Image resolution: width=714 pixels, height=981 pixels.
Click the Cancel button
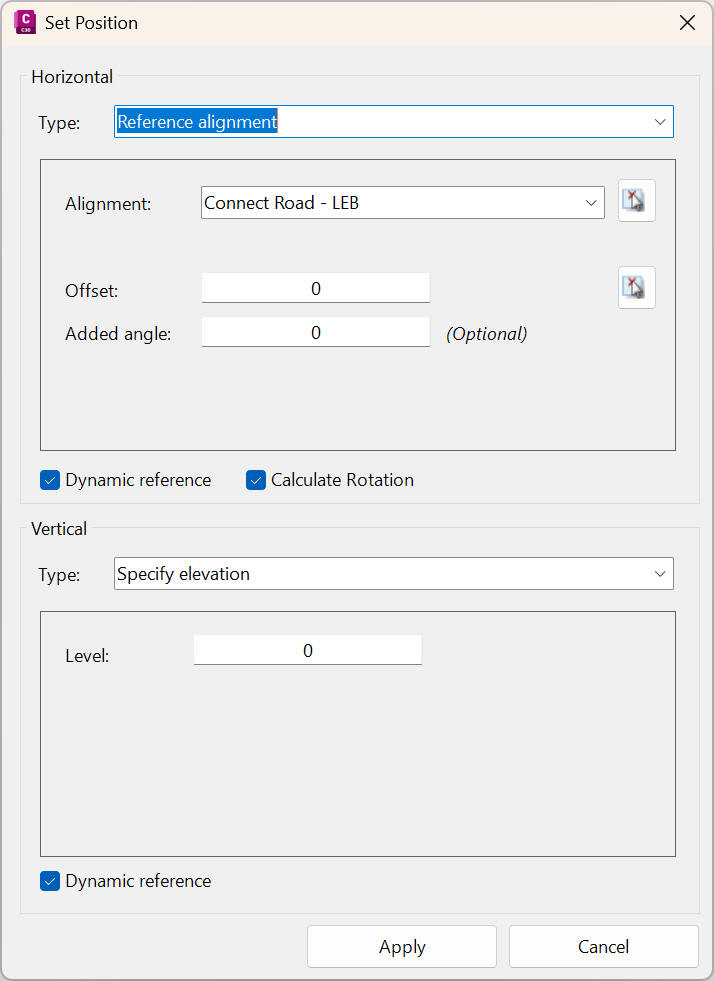tap(603, 947)
